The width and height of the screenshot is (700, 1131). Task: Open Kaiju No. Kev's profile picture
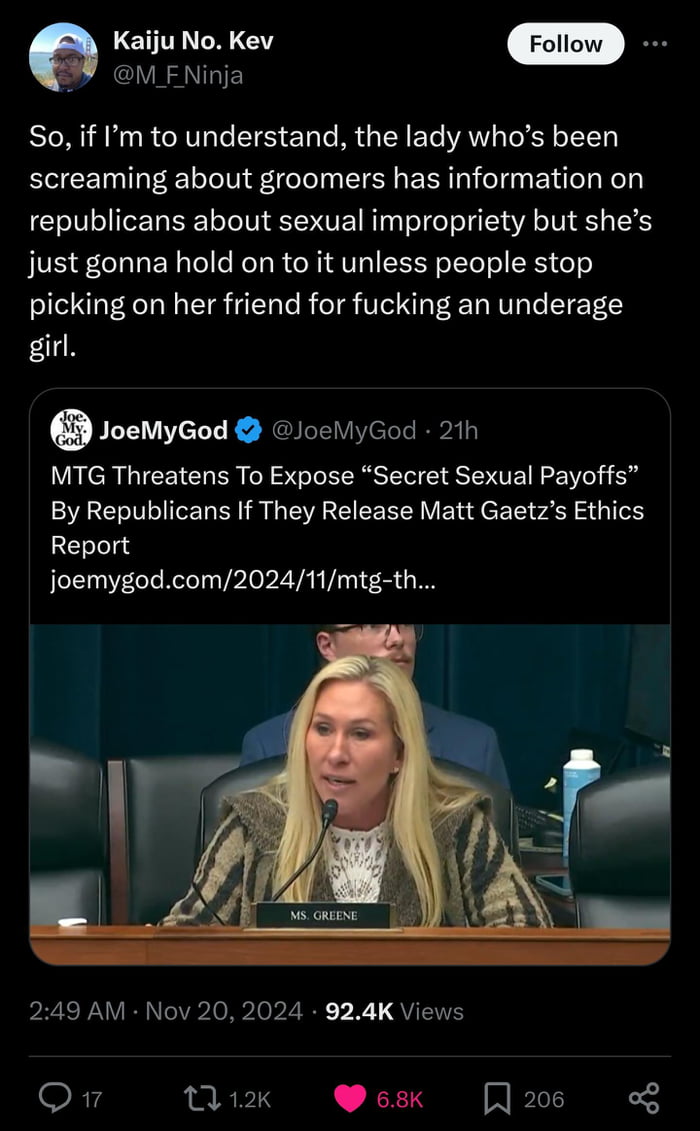coord(64,57)
